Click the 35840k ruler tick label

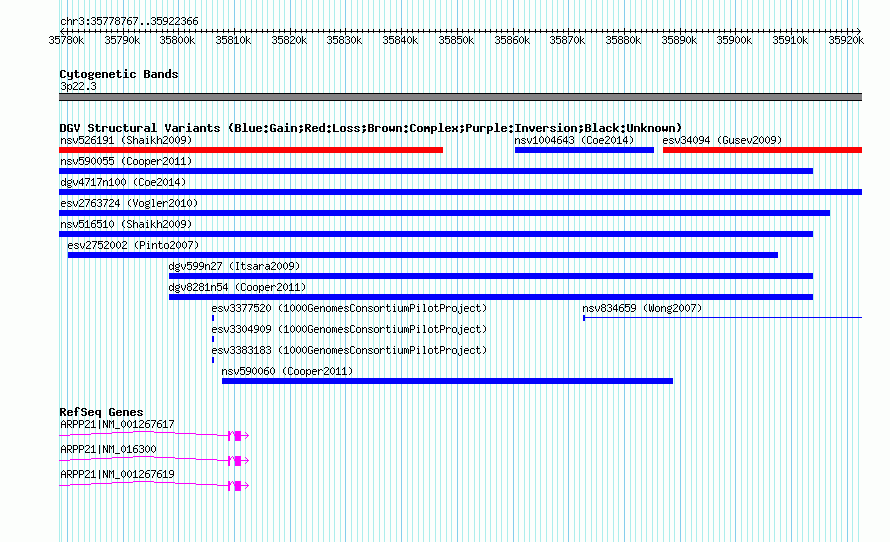click(x=400, y=40)
